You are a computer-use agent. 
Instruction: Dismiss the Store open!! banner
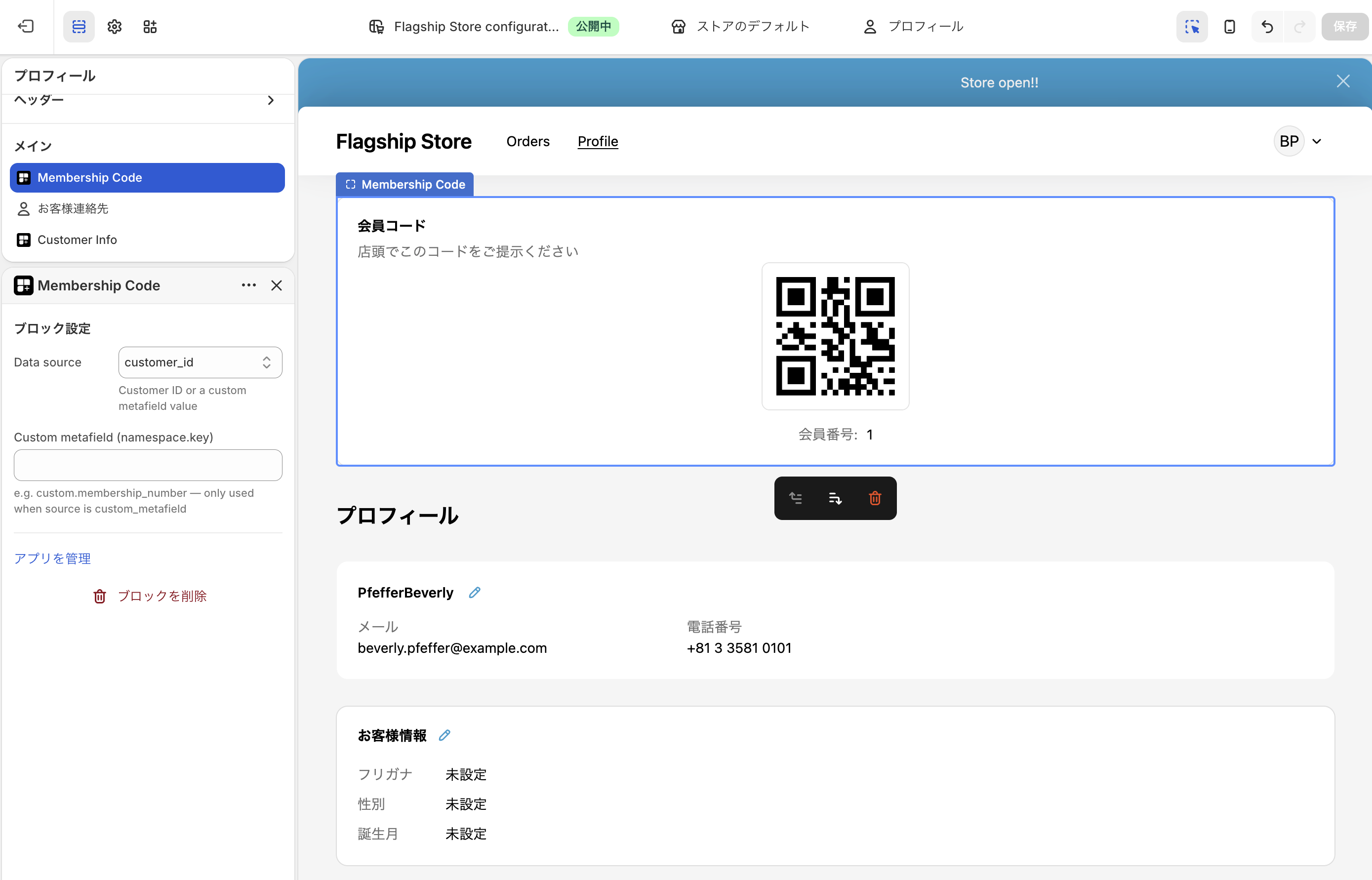[x=1343, y=81]
